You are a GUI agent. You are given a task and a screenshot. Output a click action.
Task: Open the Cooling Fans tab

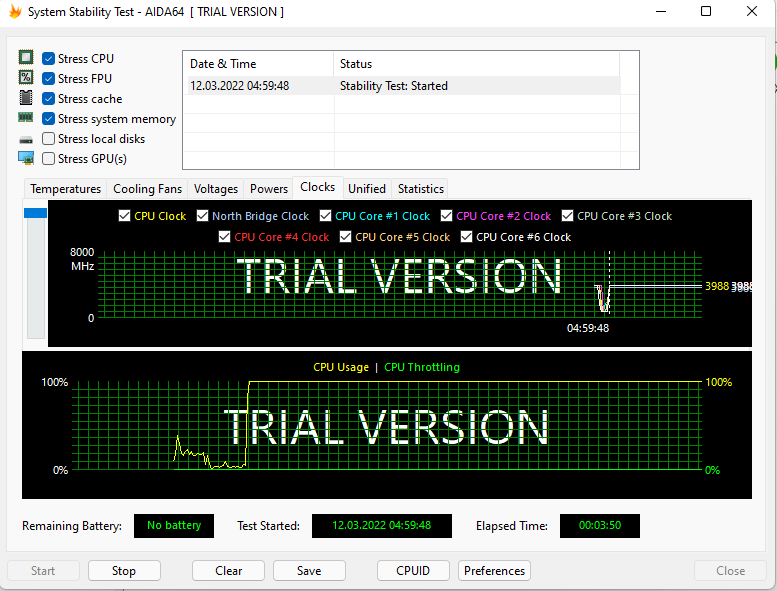(x=147, y=189)
